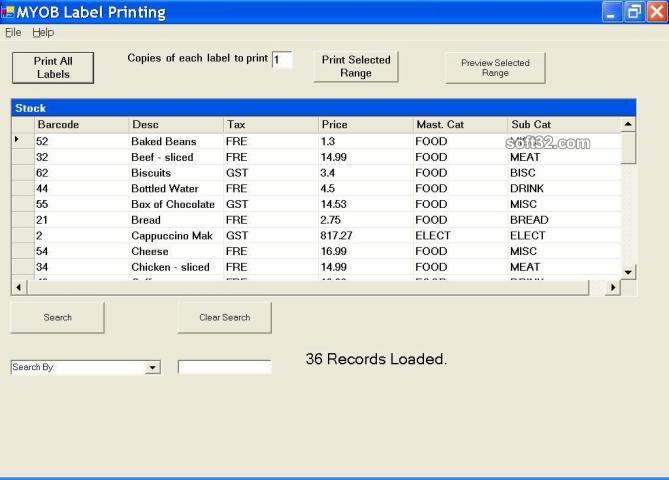The height and width of the screenshot is (480, 669).
Task: Click the Stock table title bar
Action: coord(323,108)
